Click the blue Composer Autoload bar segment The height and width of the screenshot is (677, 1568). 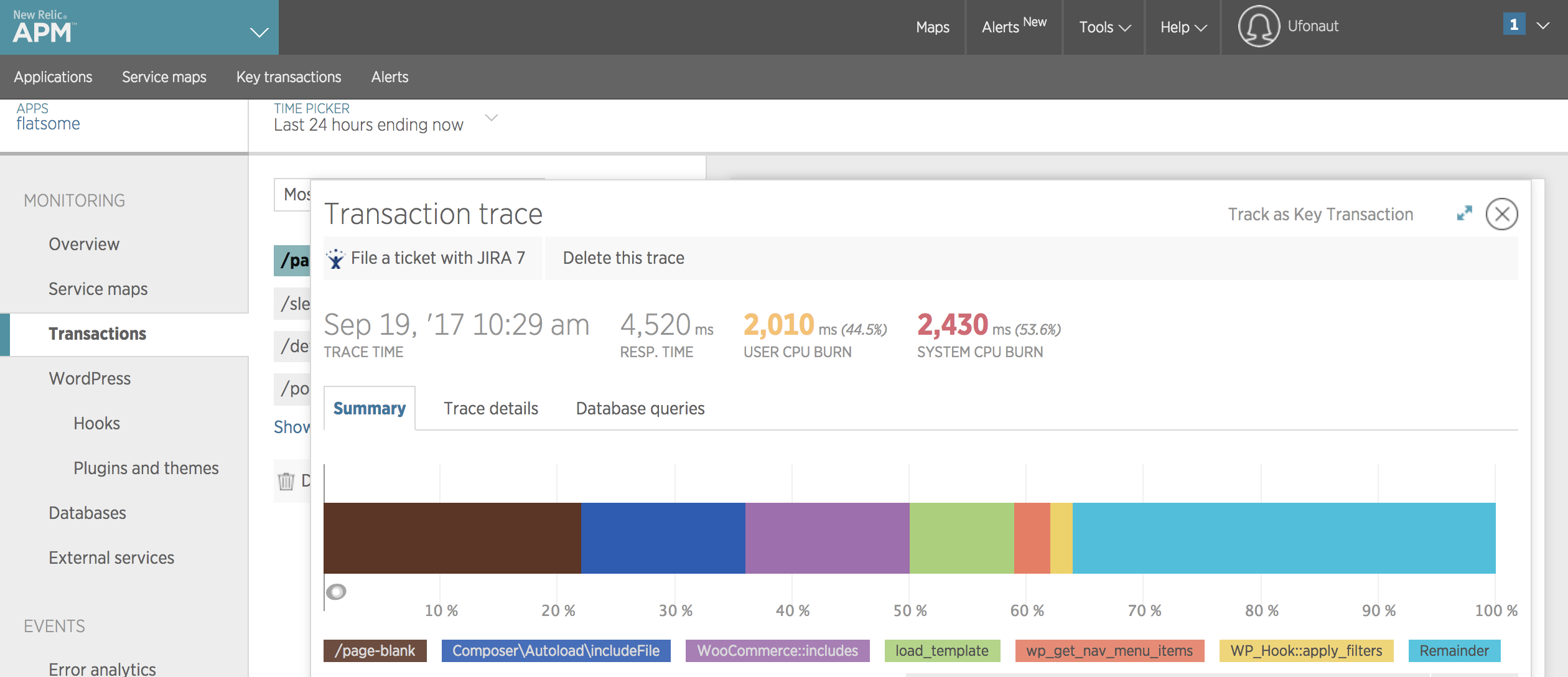(663, 538)
